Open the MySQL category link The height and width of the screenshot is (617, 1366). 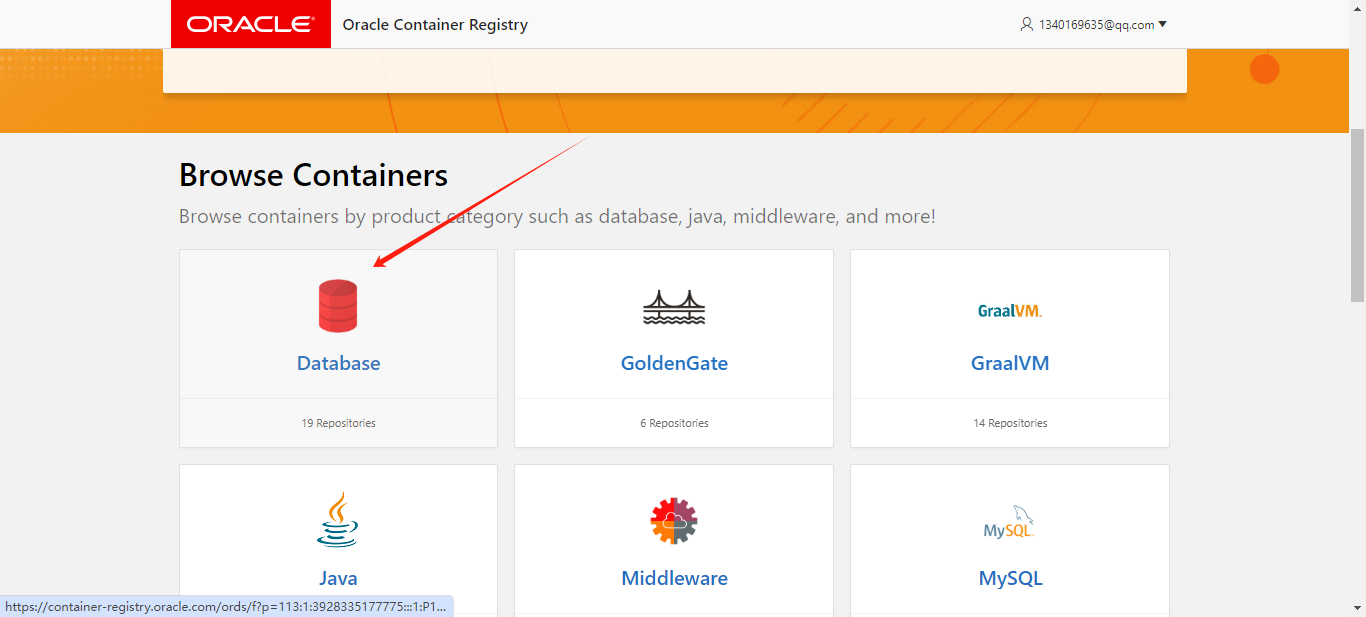coord(1010,578)
